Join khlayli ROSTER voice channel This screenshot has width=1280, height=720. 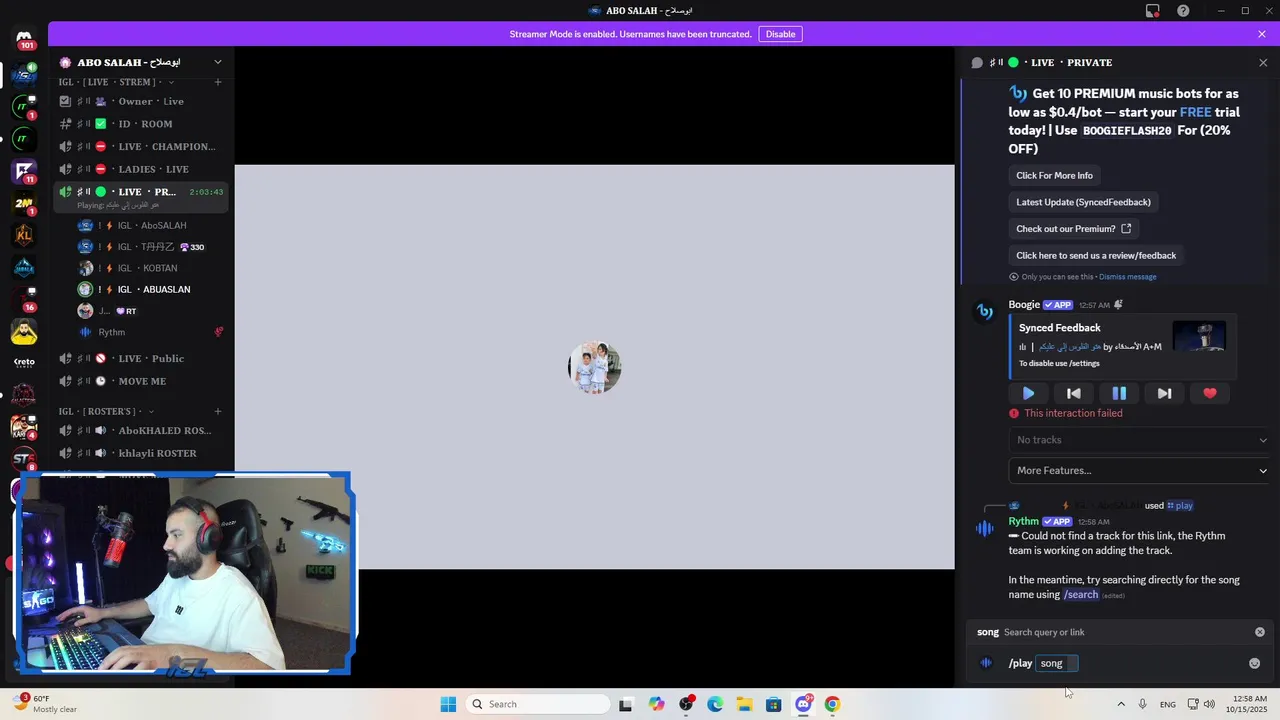click(x=141, y=453)
